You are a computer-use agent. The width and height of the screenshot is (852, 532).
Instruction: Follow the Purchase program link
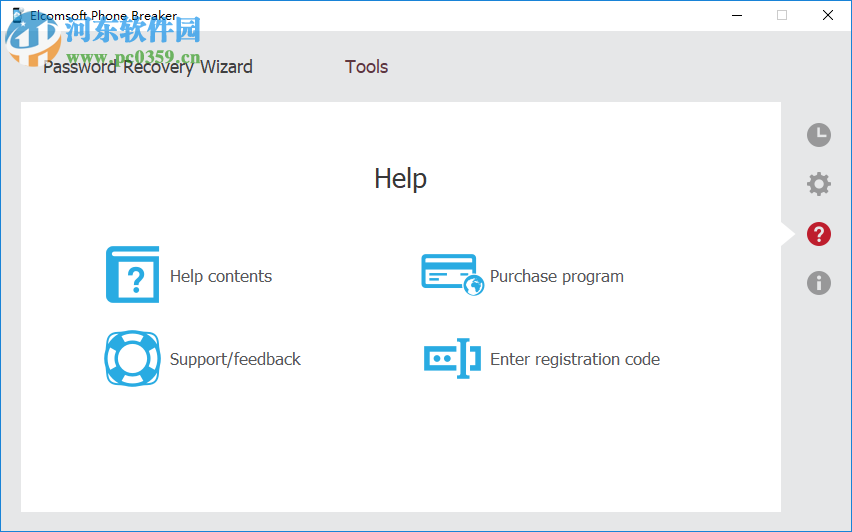click(x=556, y=277)
